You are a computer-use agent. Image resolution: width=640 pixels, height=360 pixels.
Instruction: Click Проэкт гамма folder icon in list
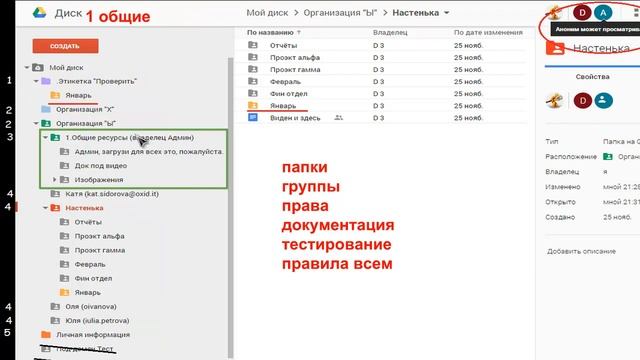click(x=253, y=69)
